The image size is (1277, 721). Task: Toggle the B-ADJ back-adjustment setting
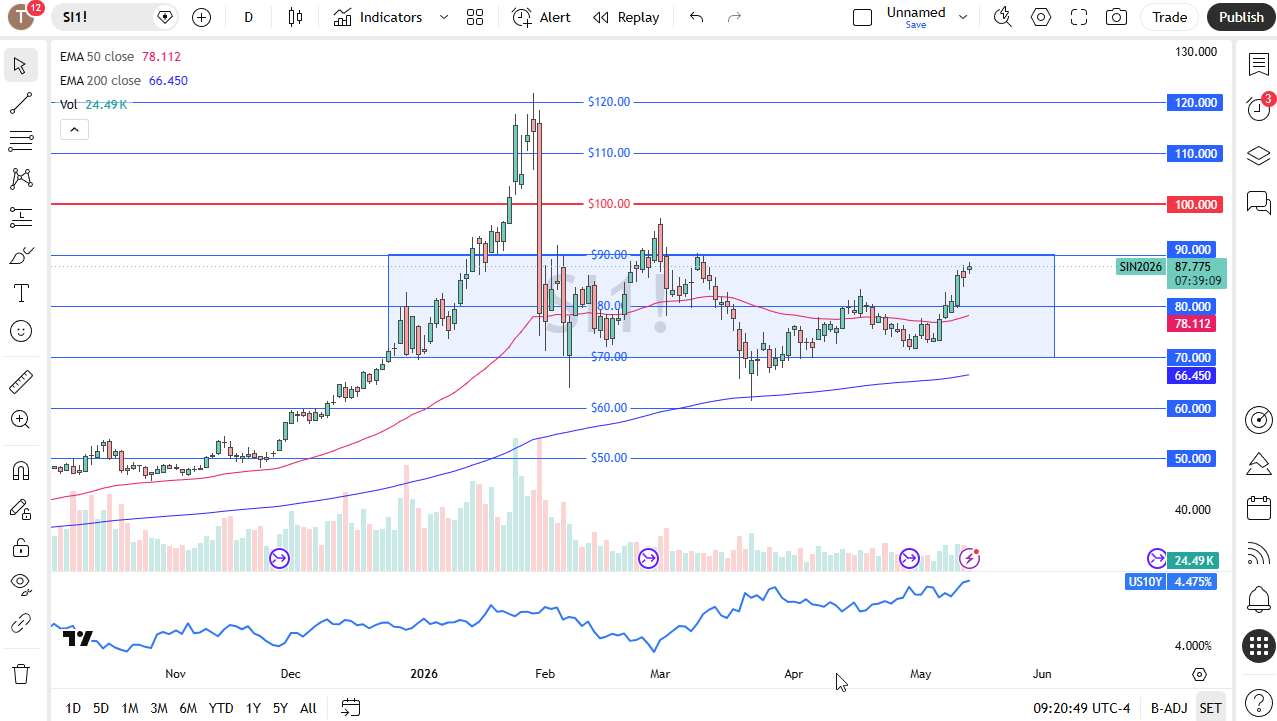coord(1168,708)
